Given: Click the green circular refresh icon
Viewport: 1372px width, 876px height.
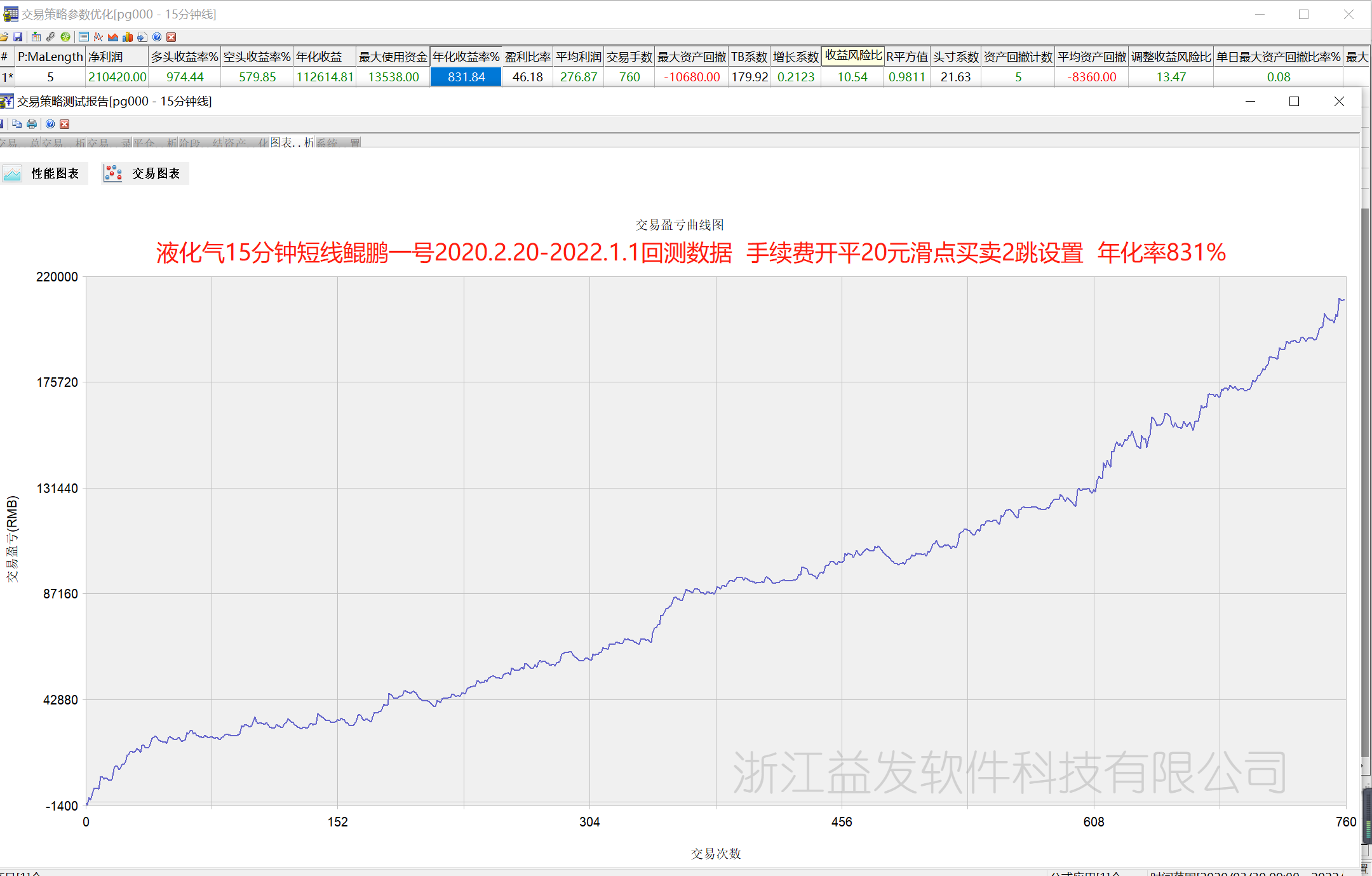Looking at the screenshot, I should click(x=65, y=37).
